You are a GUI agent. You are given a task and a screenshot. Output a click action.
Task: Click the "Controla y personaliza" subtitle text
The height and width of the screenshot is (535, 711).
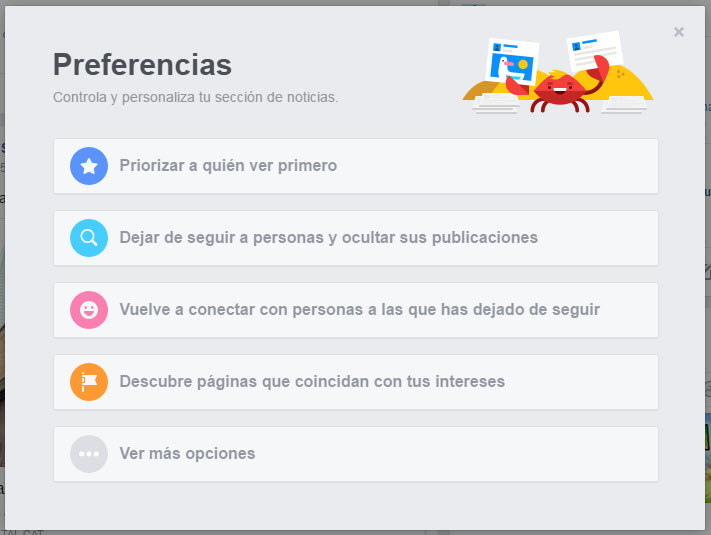click(195, 98)
